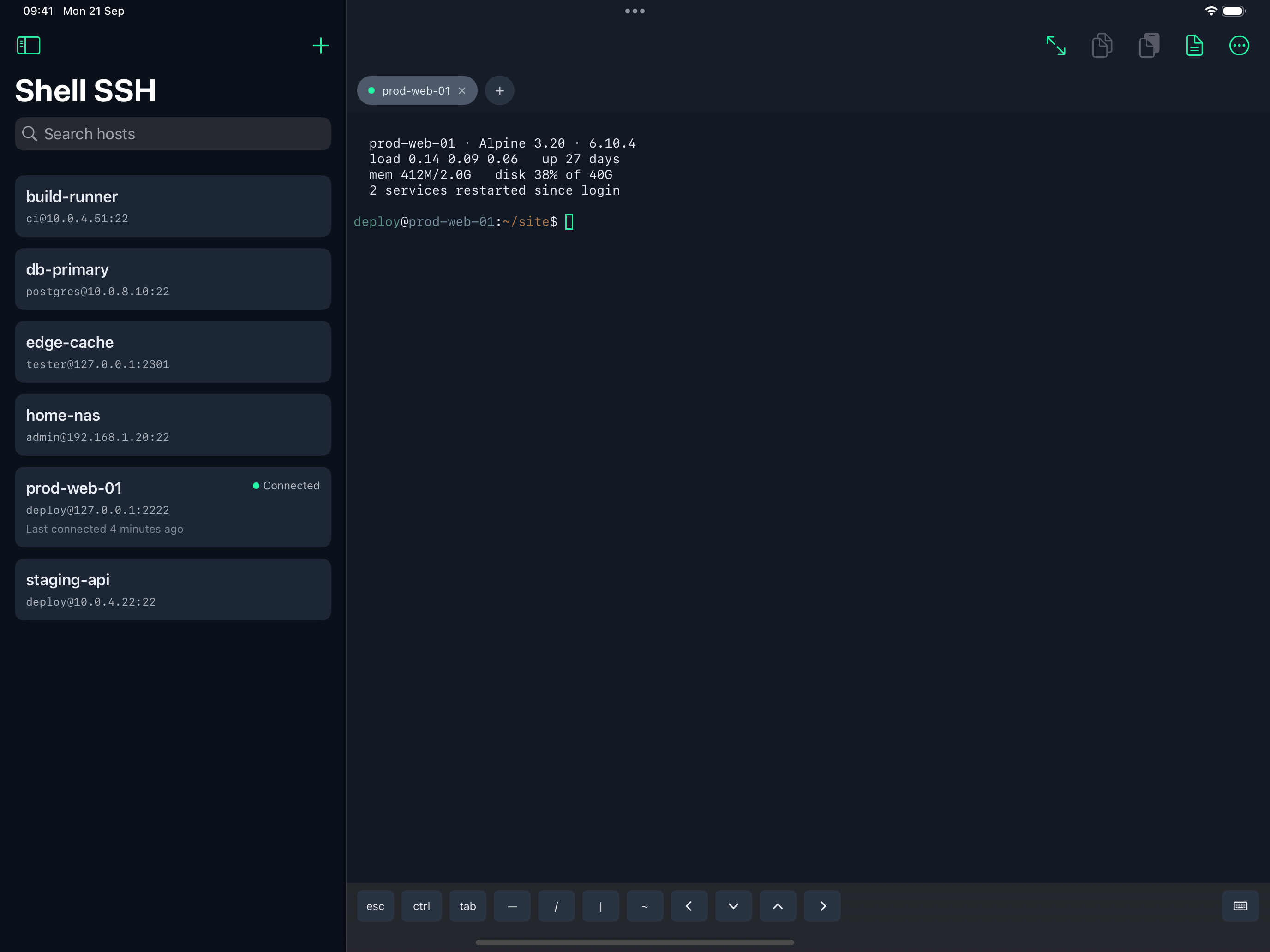1270x952 pixels.
Task: Click the paste clipboard icon
Action: 1149,45
